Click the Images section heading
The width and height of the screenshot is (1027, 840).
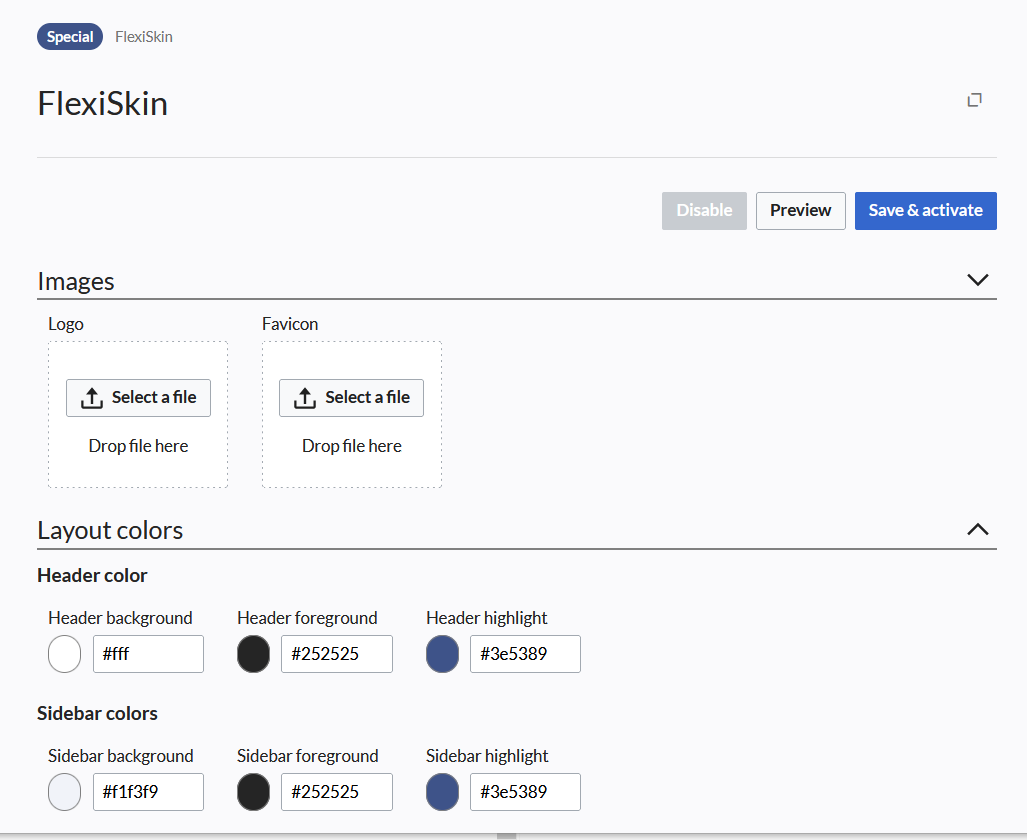click(x=76, y=281)
